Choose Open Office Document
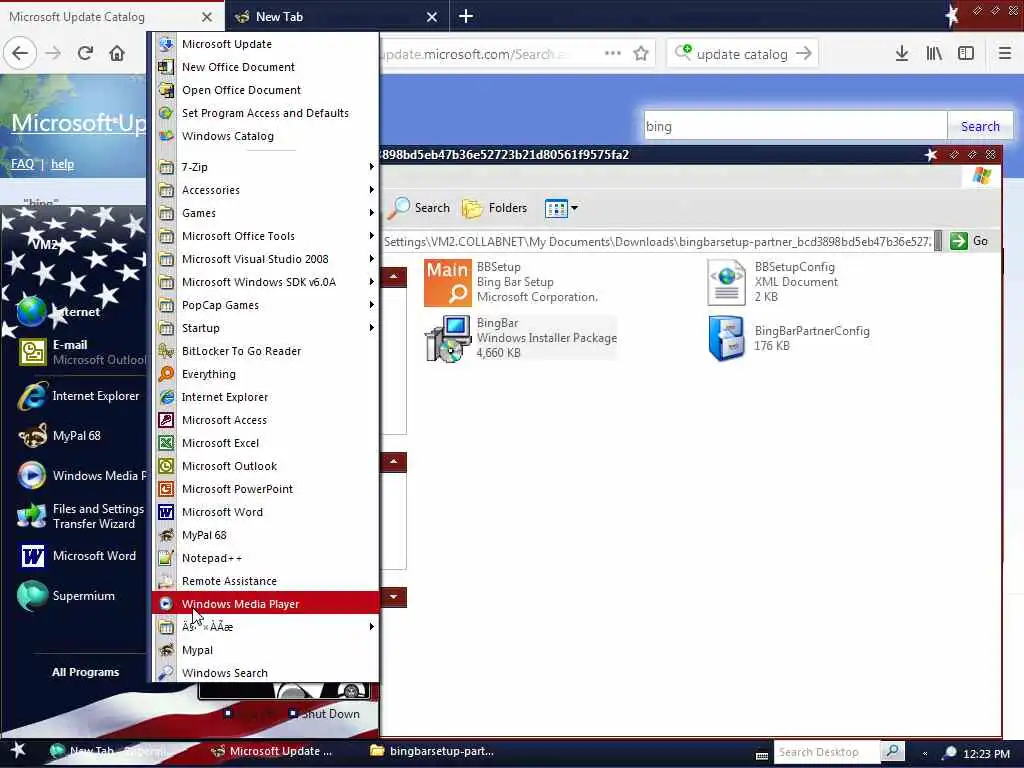The width and height of the screenshot is (1024, 768). 265,89
